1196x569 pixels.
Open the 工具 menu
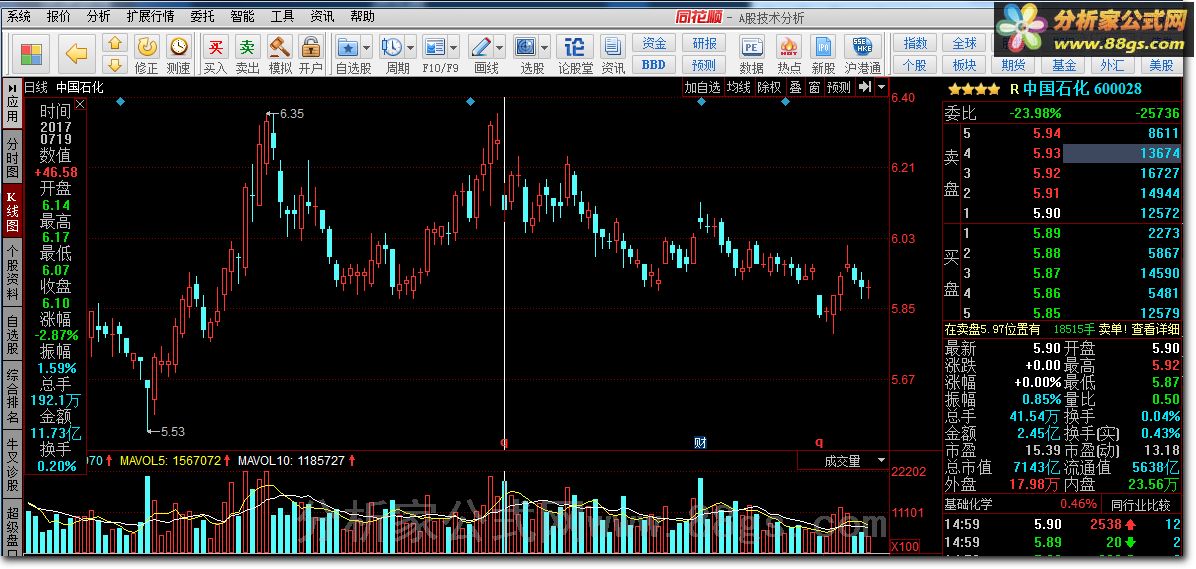(x=282, y=16)
